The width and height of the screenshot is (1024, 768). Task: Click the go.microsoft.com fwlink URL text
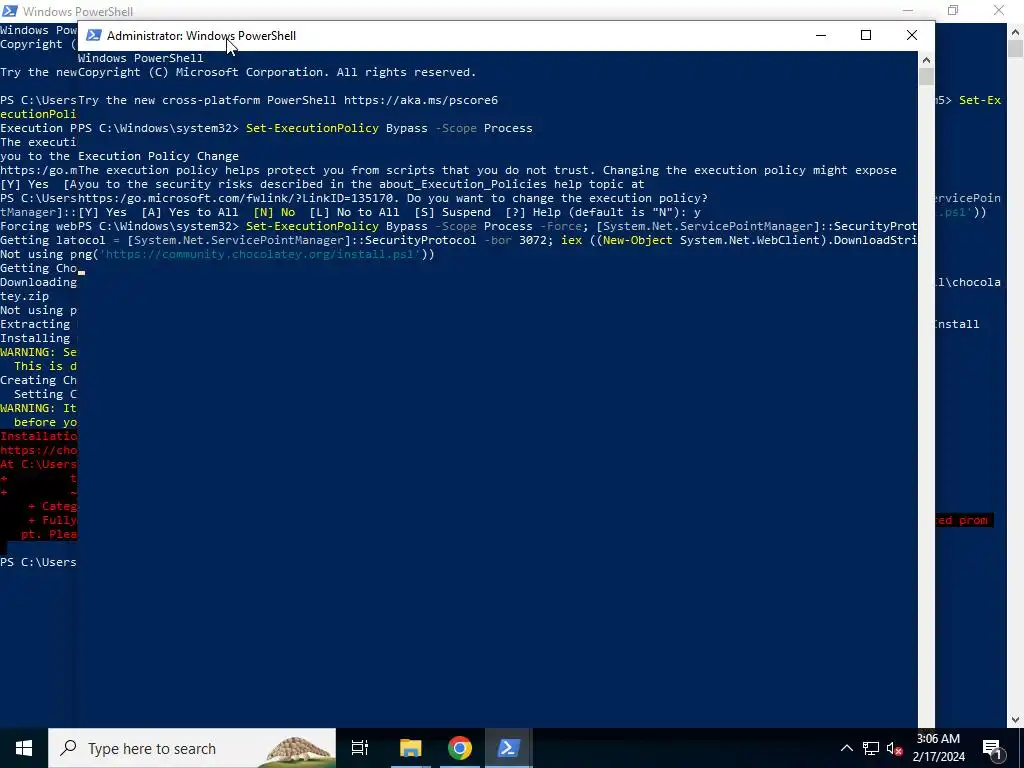coord(236,198)
